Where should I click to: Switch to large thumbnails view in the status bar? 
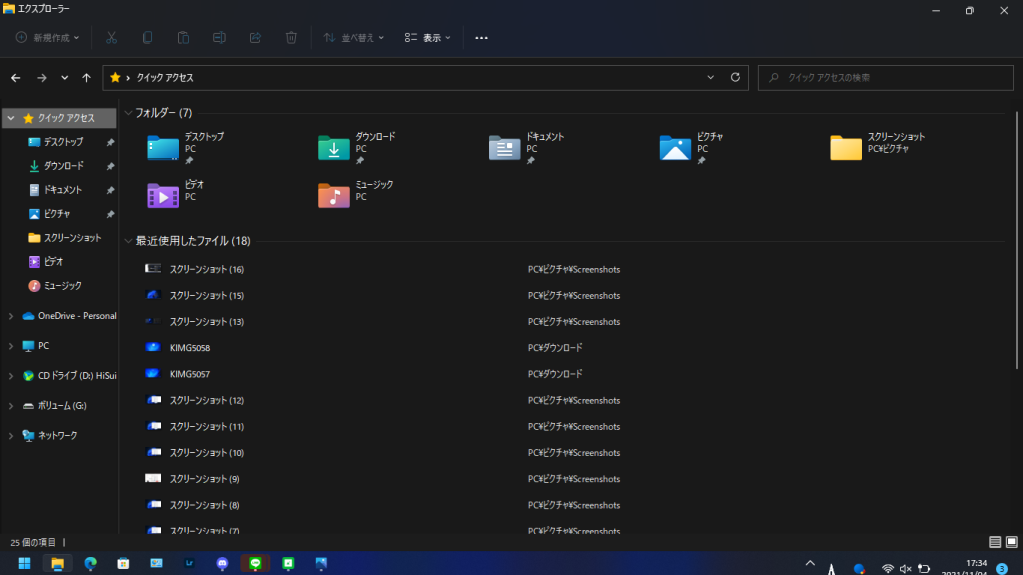(x=1011, y=542)
